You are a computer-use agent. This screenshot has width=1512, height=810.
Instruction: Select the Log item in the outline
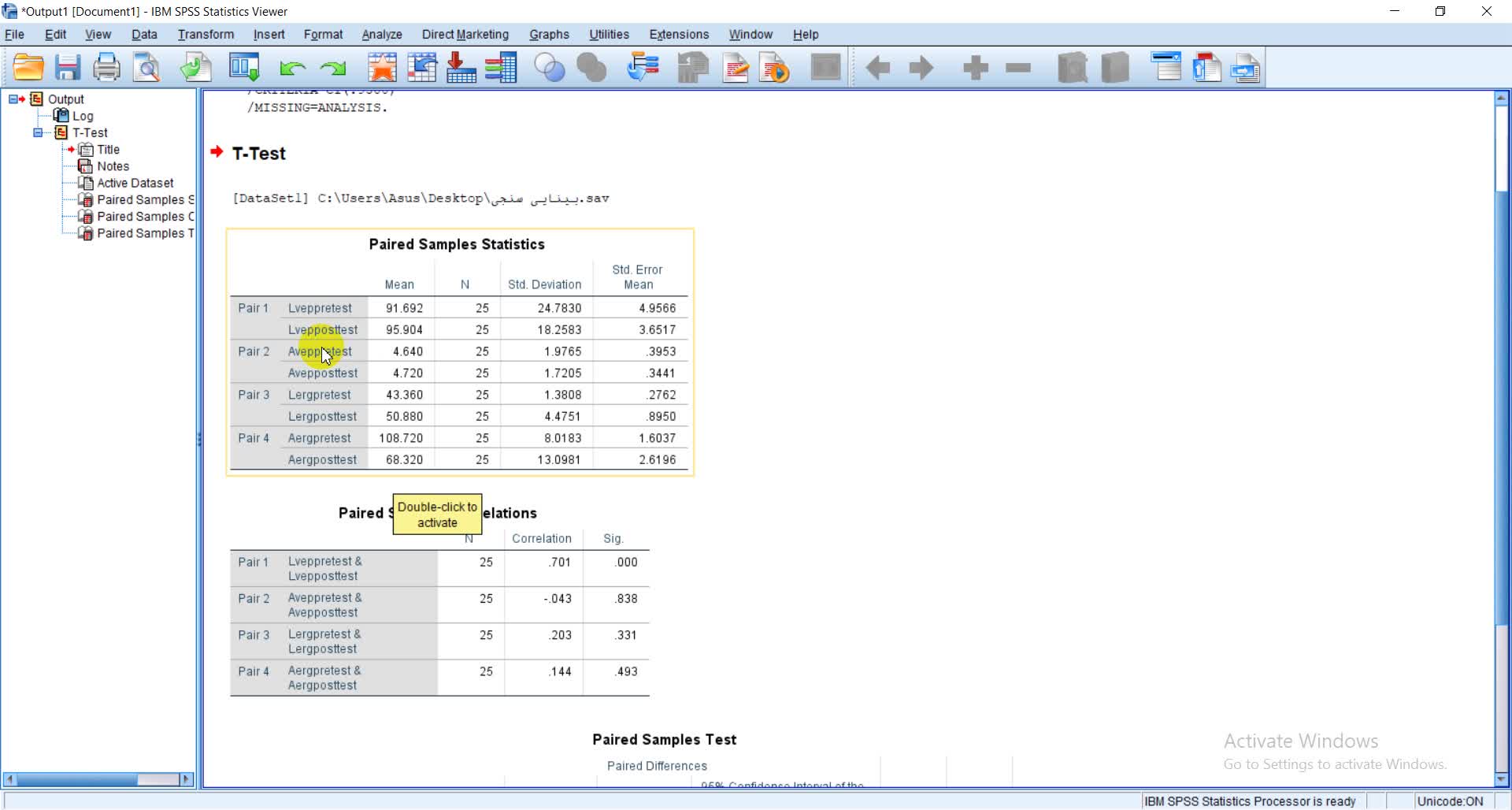pos(83,116)
